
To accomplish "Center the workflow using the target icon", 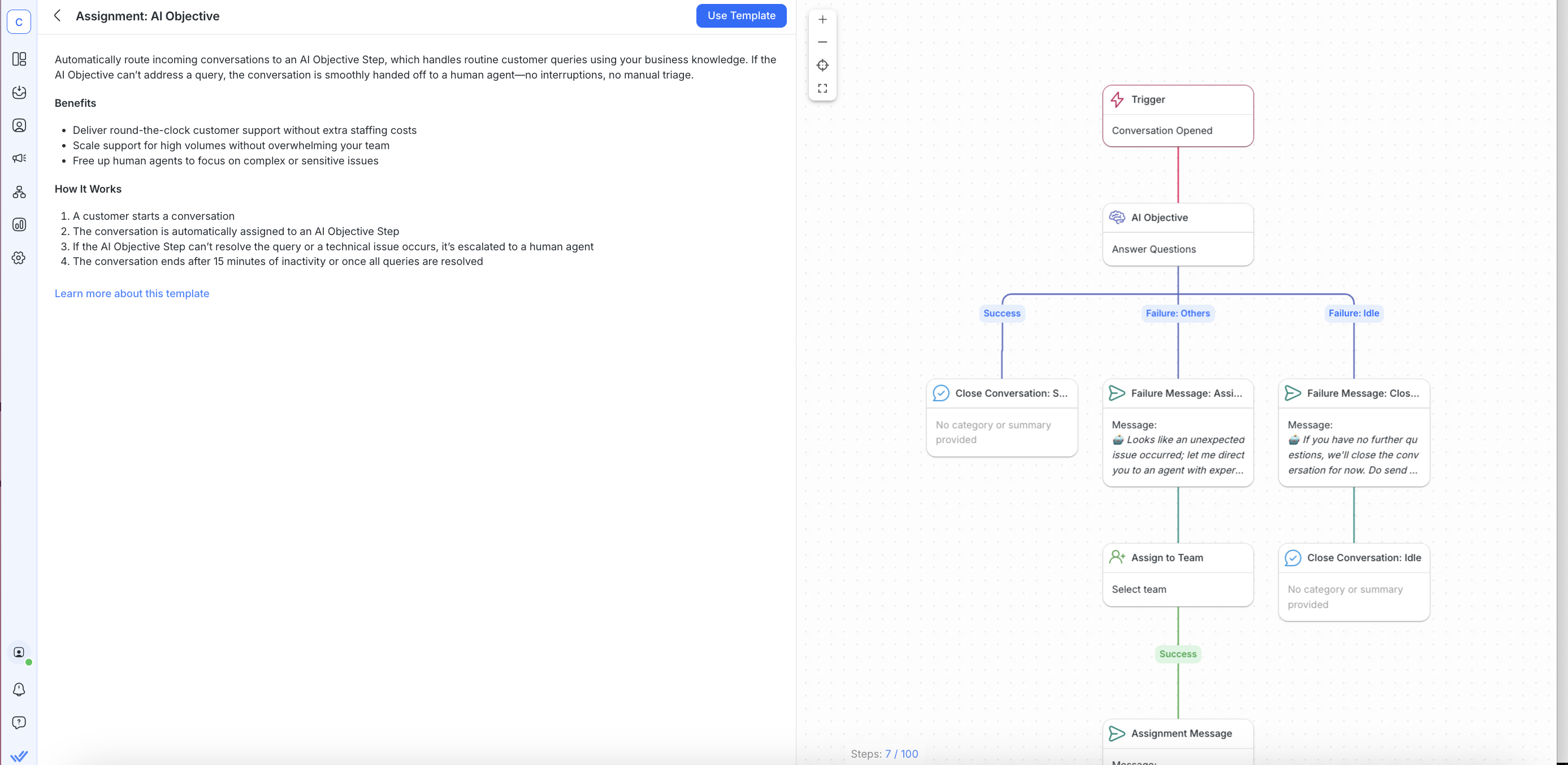I will [x=822, y=65].
